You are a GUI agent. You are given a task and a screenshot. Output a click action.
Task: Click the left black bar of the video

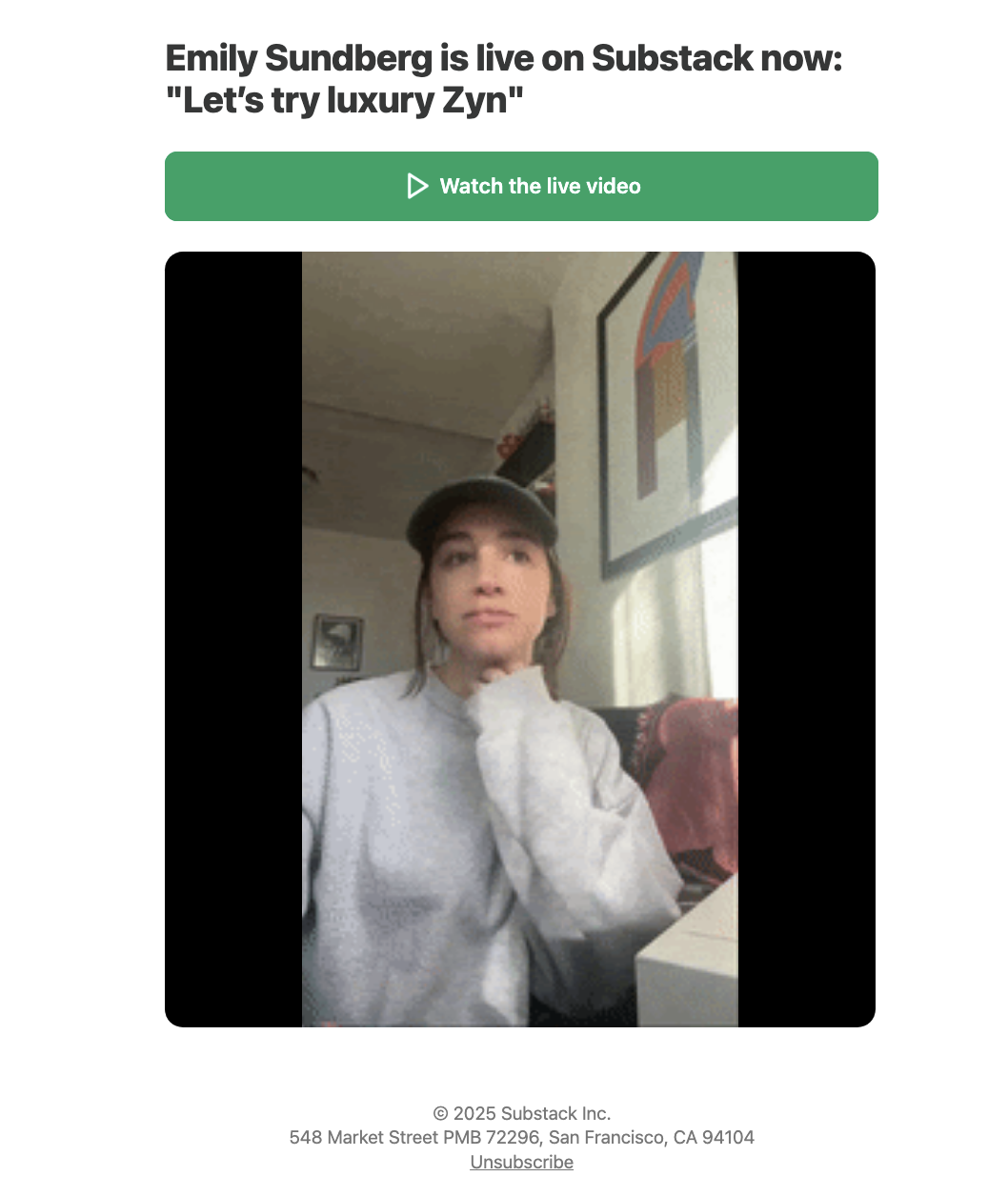233,639
